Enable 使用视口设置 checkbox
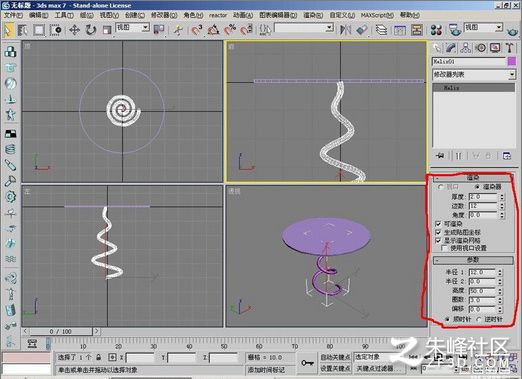522x379 pixels. pos(444,248)
